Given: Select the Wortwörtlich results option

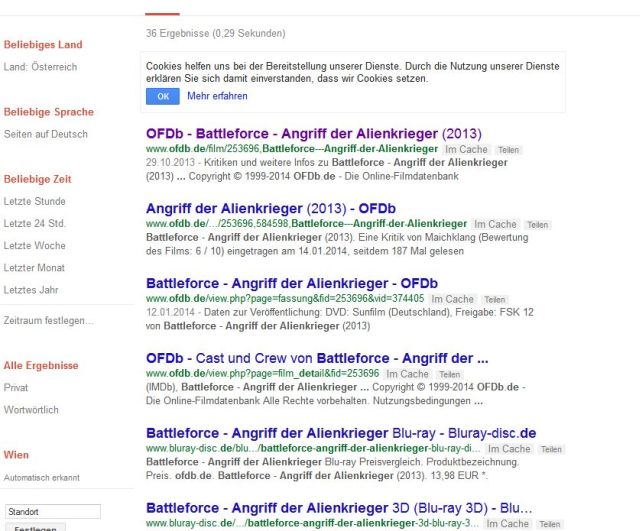Looking at the screenshot, I should 30,410.
